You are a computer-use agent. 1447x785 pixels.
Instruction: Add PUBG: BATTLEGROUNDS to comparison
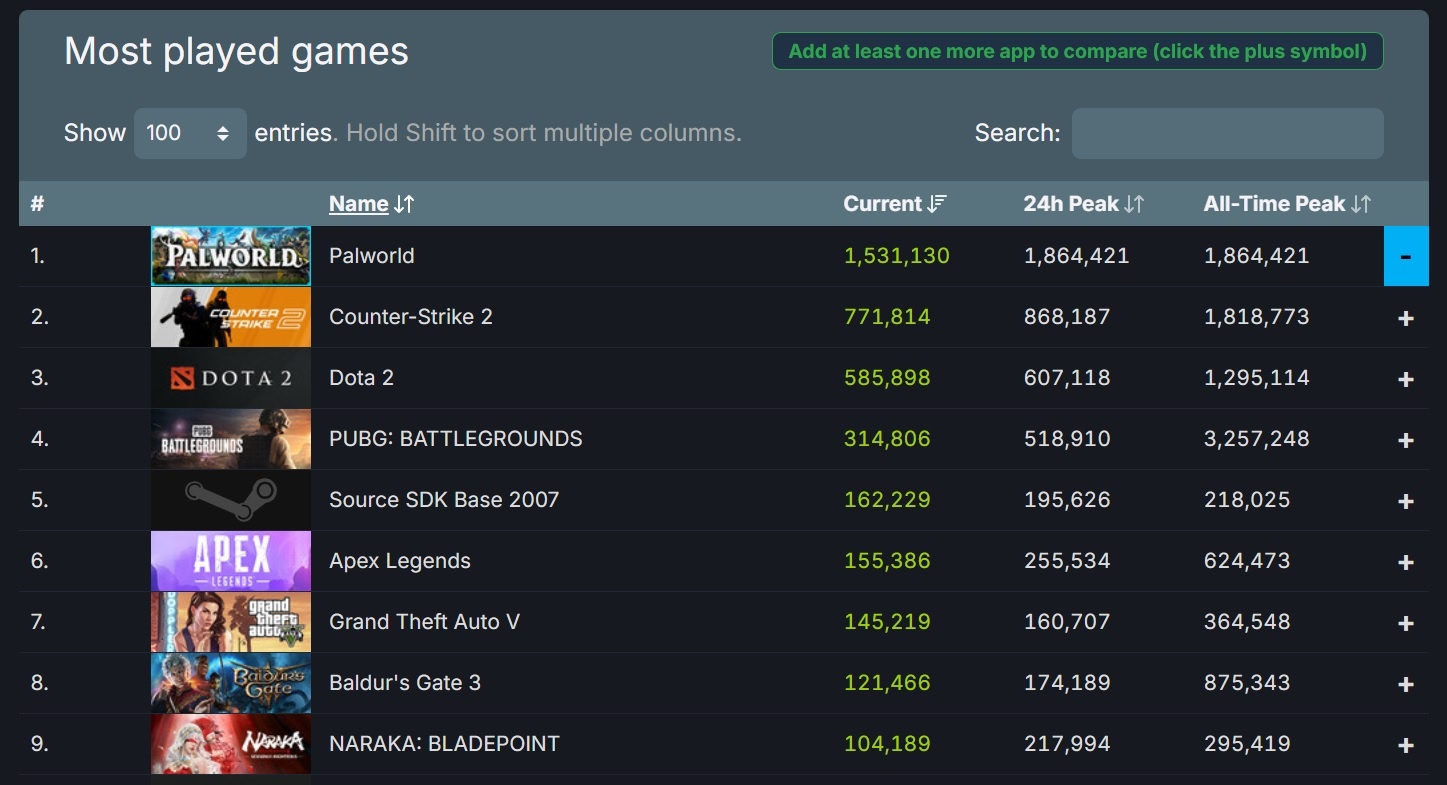[x=1406, y=439]
